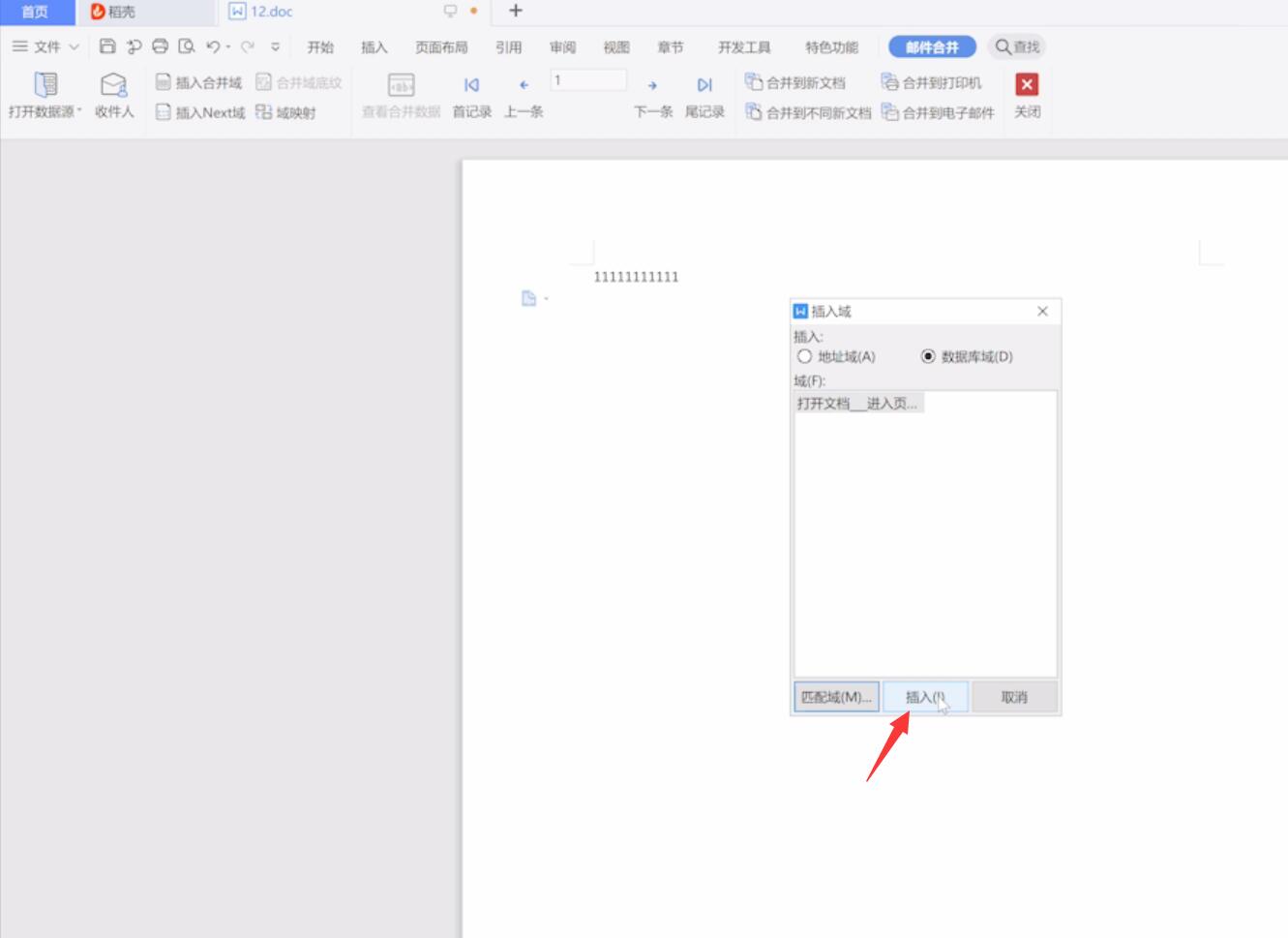Screen dimensions: 1288x938
Task: Click the 查找 search box
Action: (x=1017, y=46)
